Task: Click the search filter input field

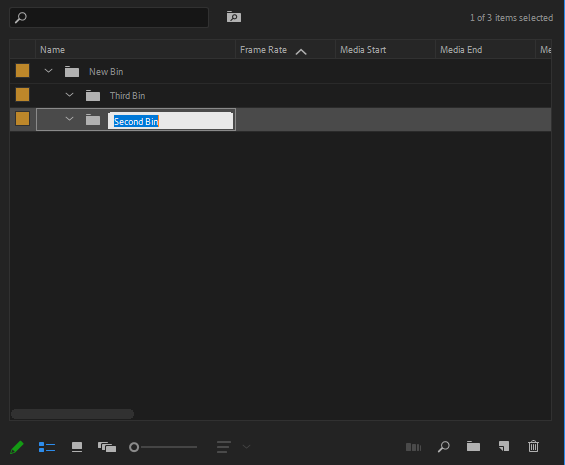Action: pos(109,17)
